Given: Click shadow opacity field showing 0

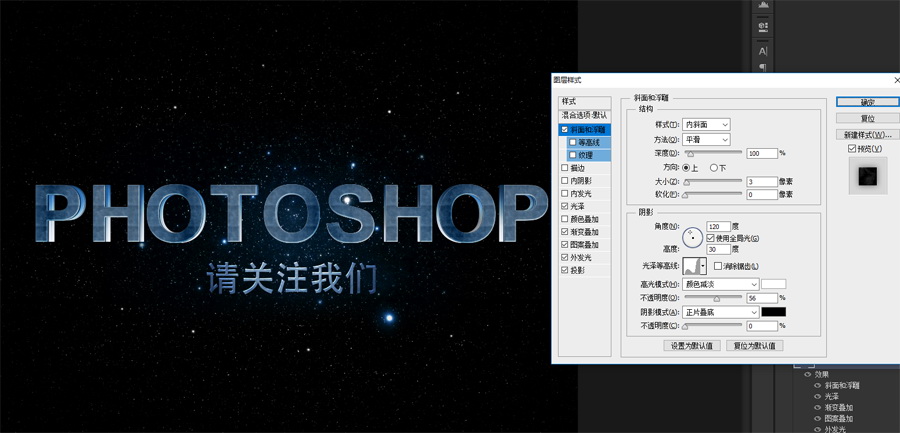Looking at the screenshot, I should [x=762, y=326].
